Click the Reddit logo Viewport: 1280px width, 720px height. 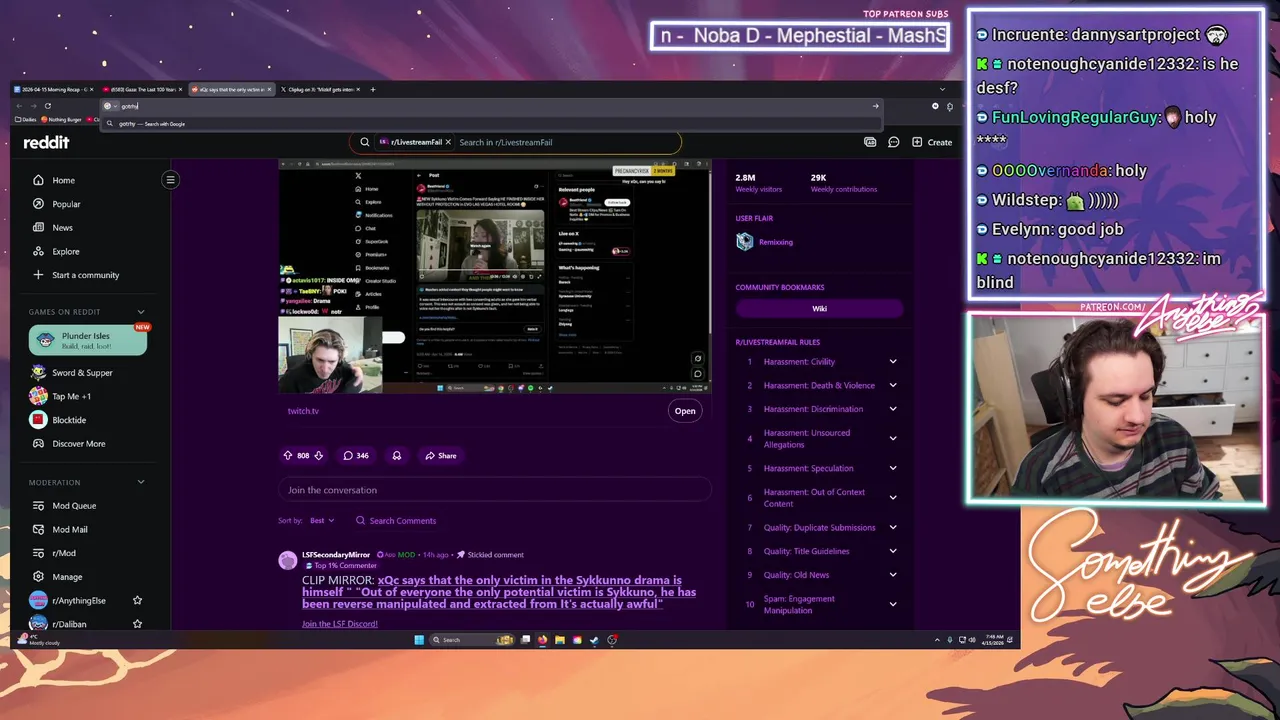46,142
